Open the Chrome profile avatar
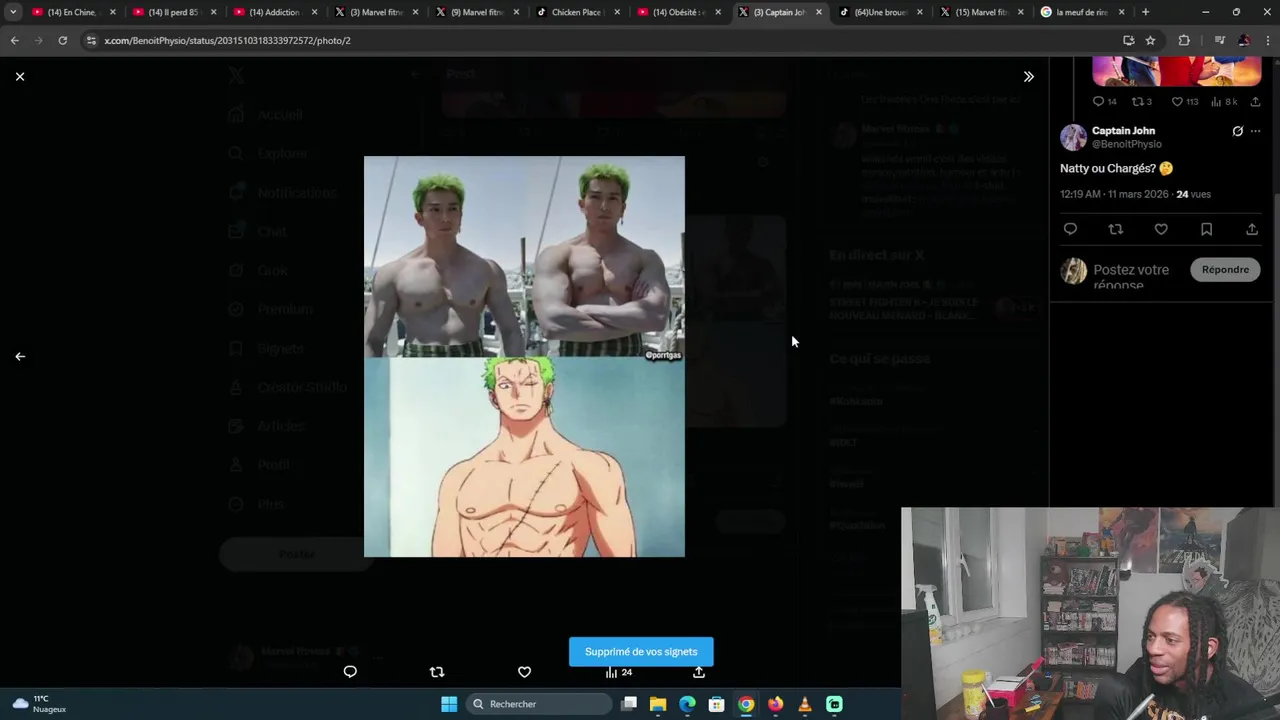Image resolution: width=1280 pixels, height=720 pixels. pyautogui.click(x=1243, y=40)
